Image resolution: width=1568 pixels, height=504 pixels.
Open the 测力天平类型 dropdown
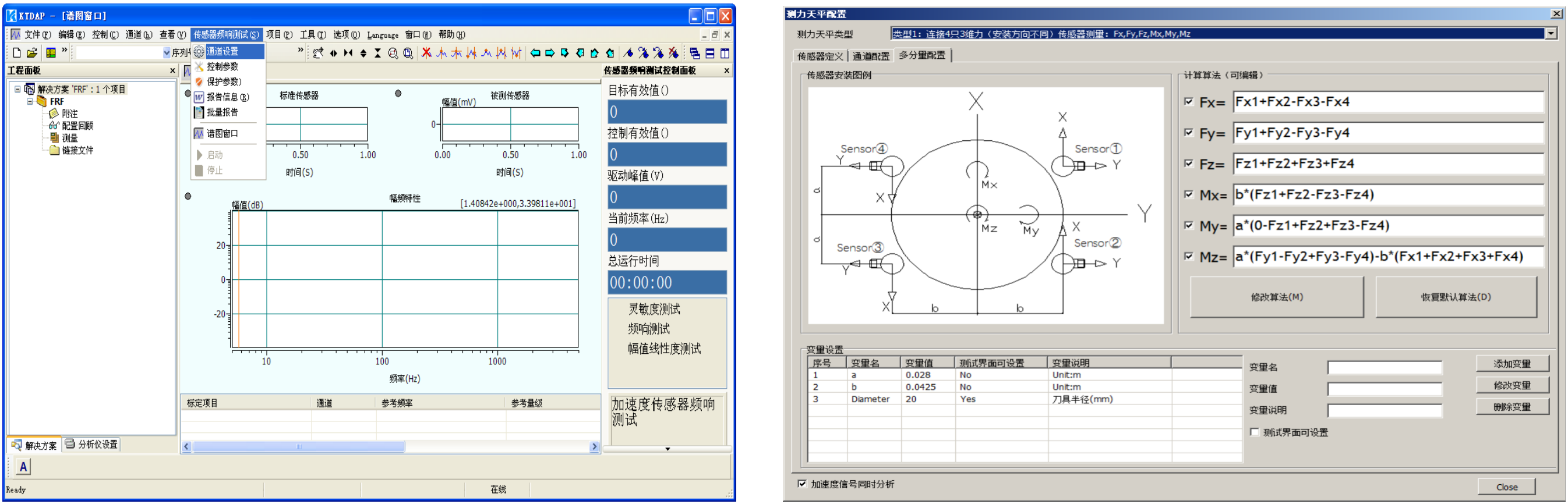[1551, 34]
